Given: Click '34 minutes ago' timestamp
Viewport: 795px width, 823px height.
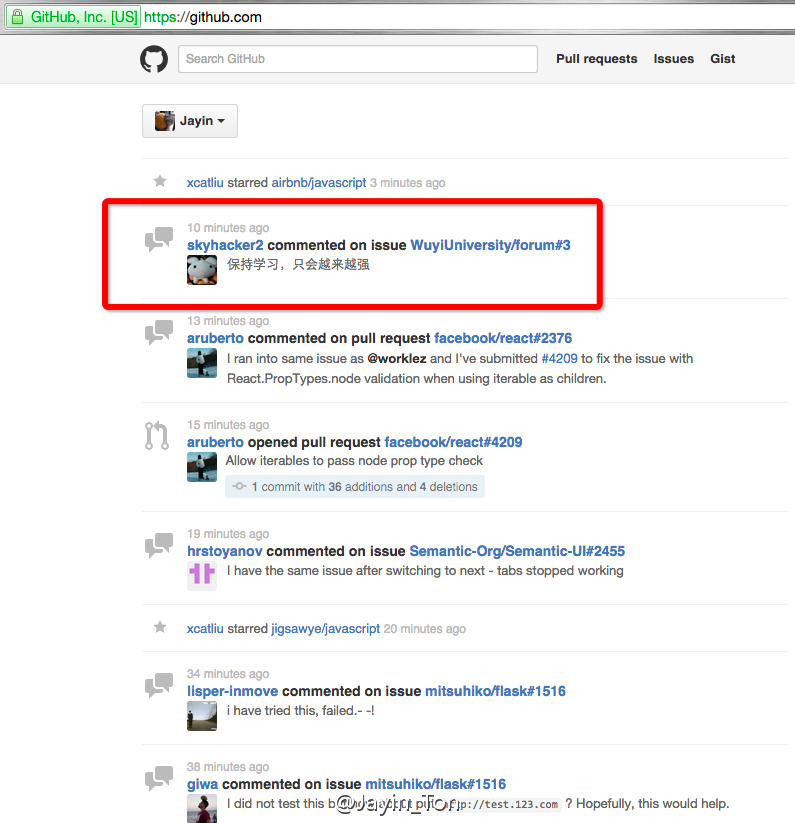Looking at the screenshot, I should coord(228,674).
